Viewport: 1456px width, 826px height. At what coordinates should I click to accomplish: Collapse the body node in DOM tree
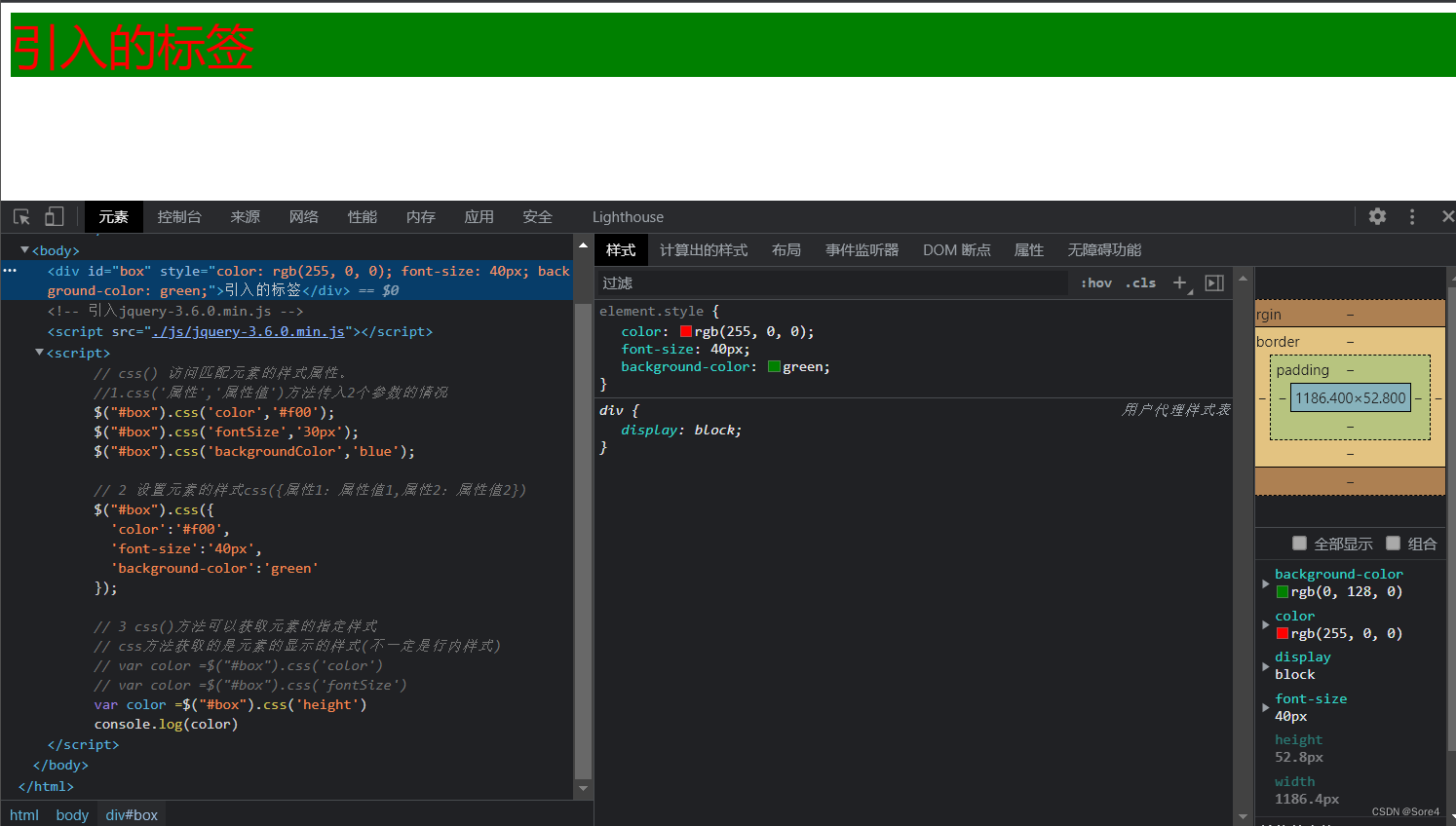point(24,250)
